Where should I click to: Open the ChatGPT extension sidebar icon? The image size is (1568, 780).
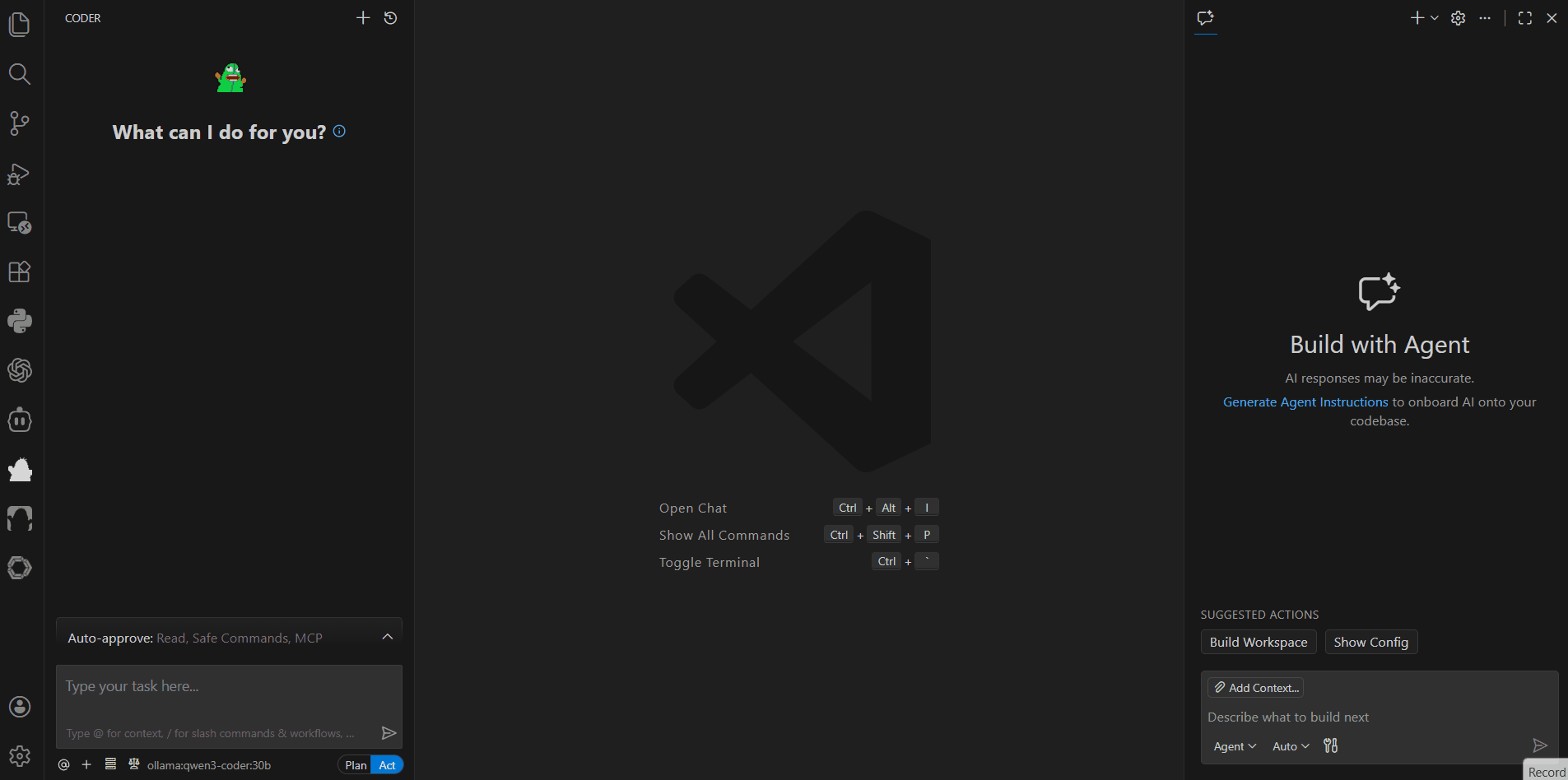coord(20,370)
